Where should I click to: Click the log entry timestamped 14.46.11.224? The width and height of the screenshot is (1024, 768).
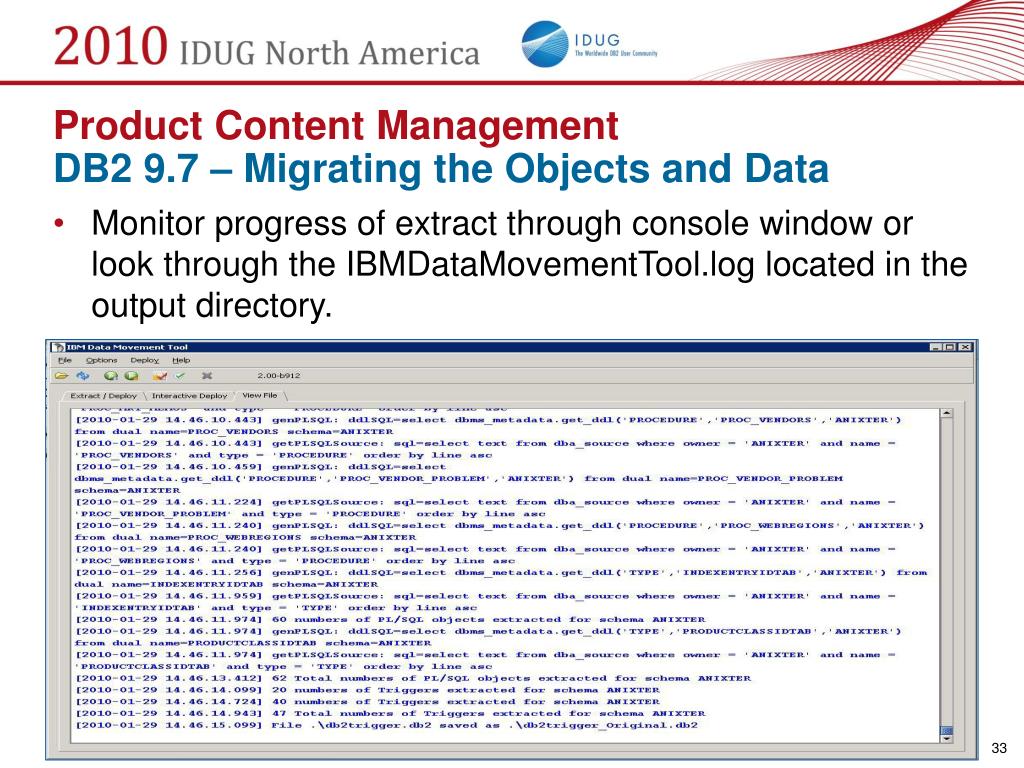[x=485, y=508]
